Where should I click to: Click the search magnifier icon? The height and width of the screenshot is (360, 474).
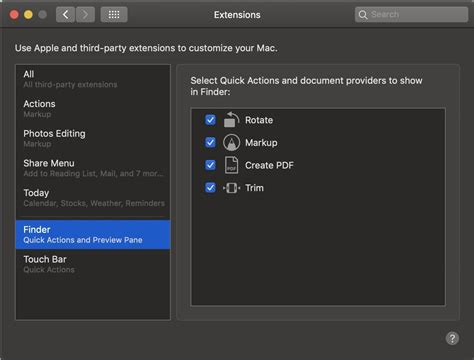click(x=363, y=15)
